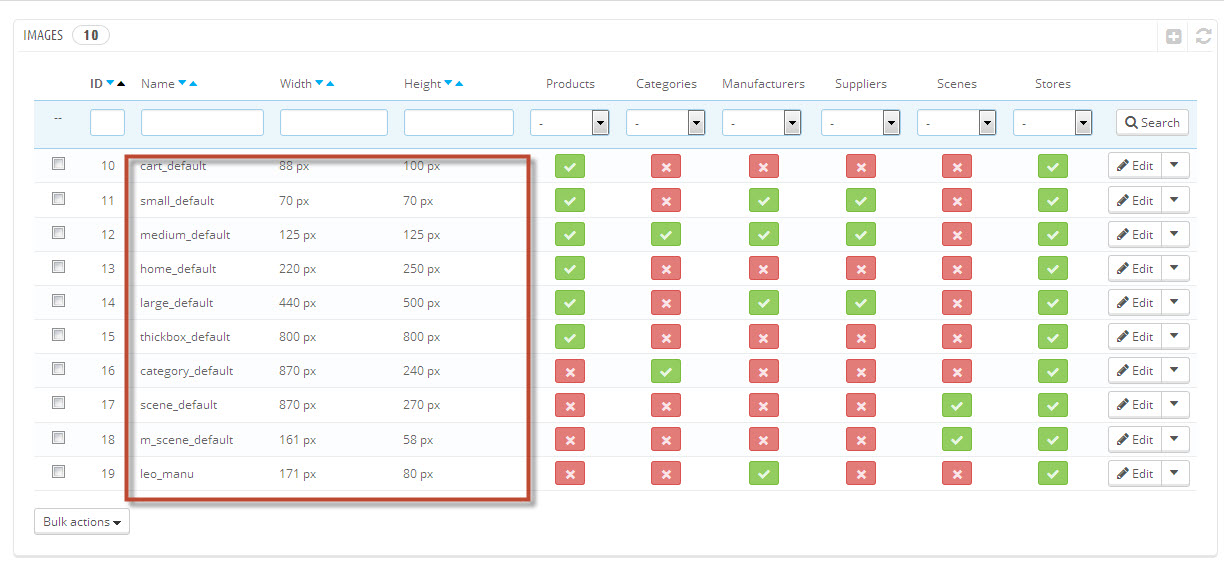
Task: Select checkbox for row ID 17
Action: pyautogui.click(x=59, y=402)
